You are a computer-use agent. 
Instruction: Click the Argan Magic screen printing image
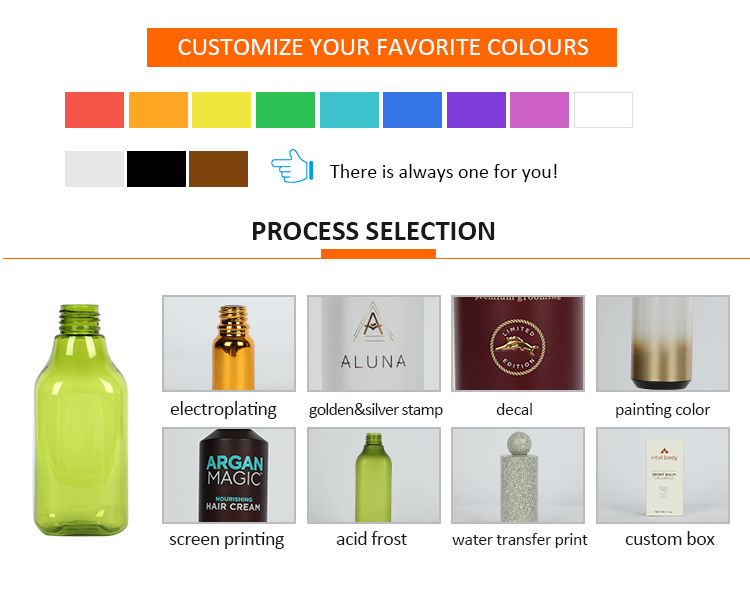[x=229, y=476]
